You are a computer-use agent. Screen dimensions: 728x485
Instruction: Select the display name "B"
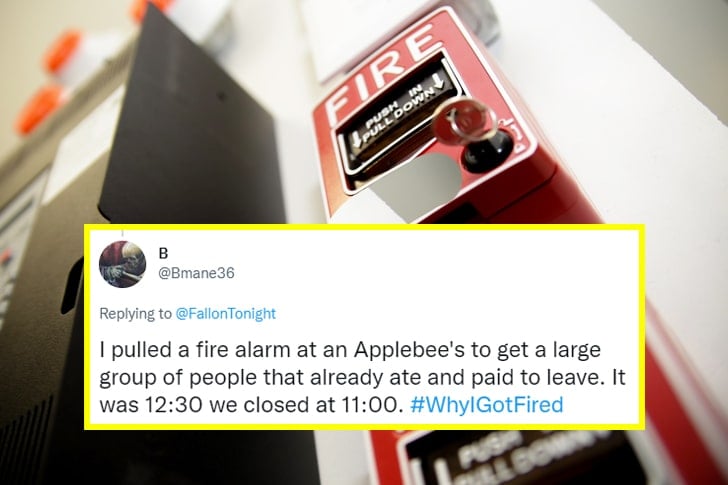click(x=163, y=253)
